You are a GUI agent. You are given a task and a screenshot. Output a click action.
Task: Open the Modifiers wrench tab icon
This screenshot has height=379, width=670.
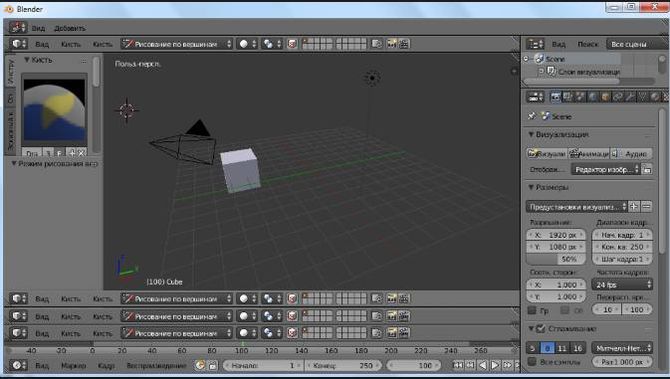[630, 97]
